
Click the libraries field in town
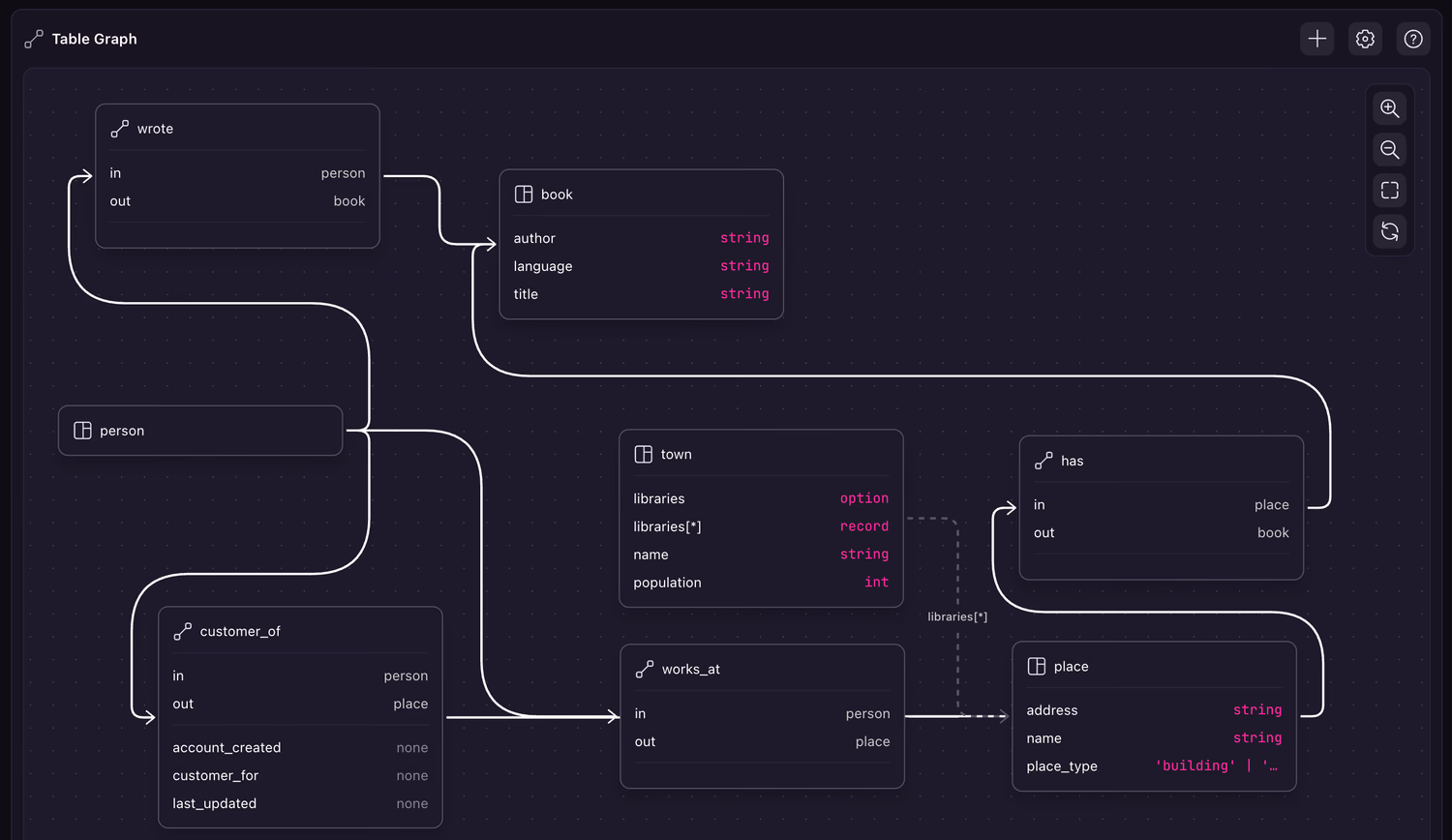pyautogui.click(x=761, y=498)
